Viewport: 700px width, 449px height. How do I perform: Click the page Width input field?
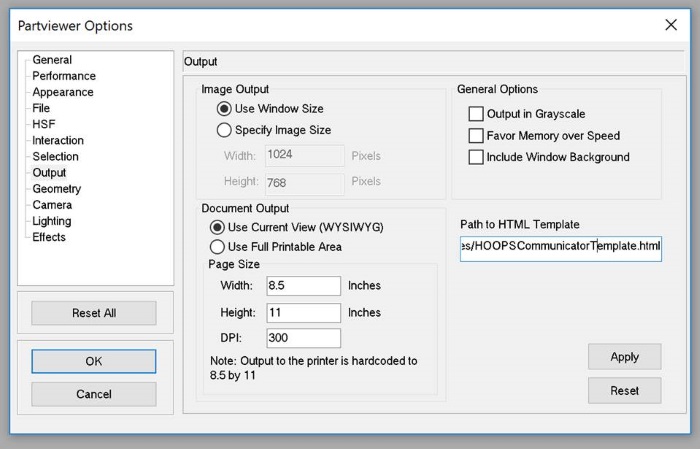[x=304, y=286]
